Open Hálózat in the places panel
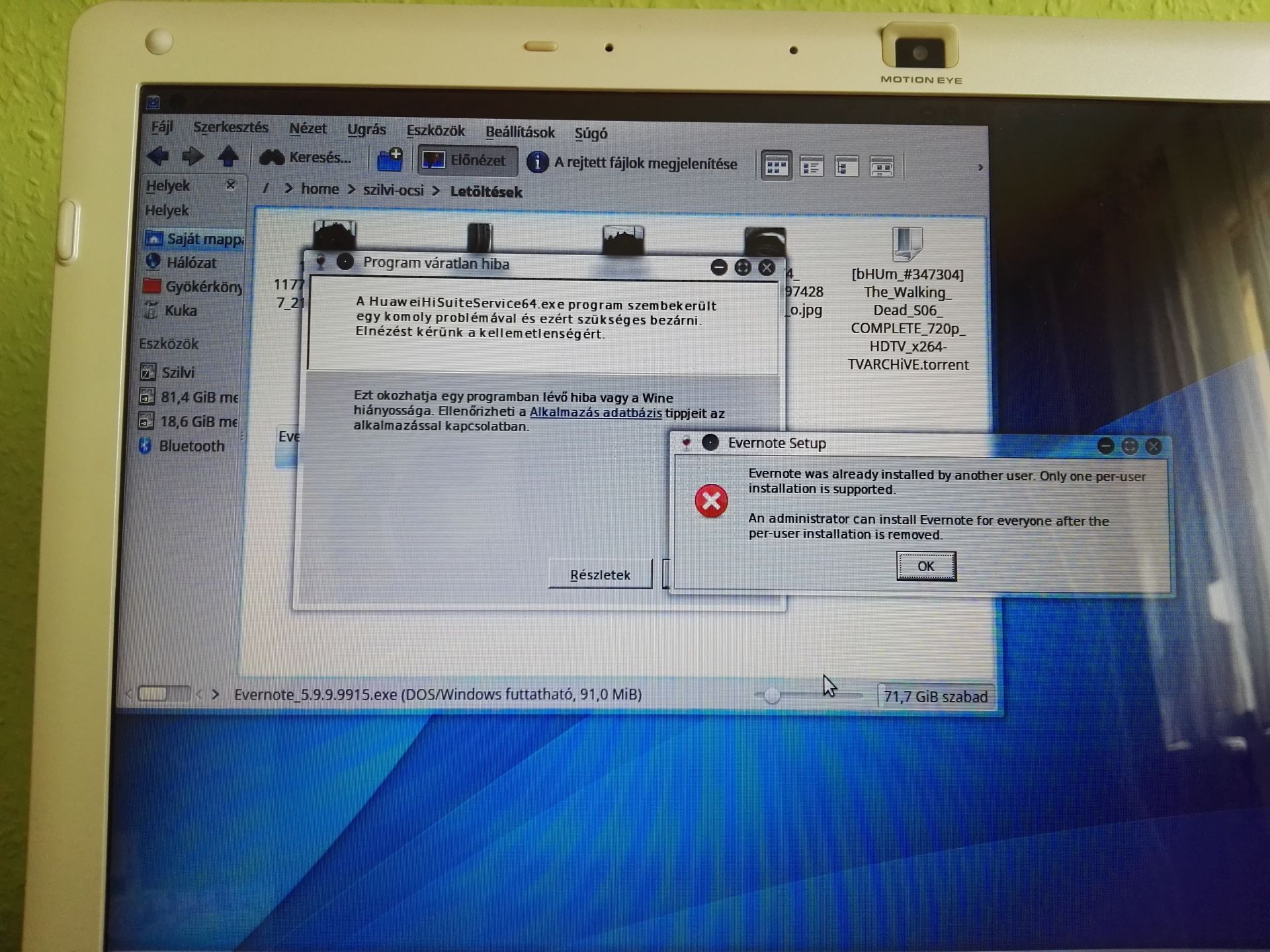This screenshot has height=952, width=1270. pos(181,262)
